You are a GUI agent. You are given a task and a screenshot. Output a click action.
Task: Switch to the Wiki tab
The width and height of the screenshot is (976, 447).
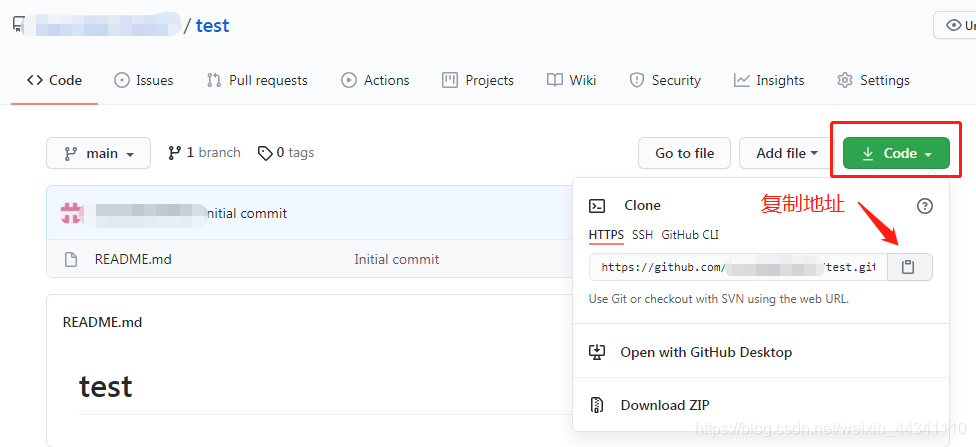tap(571, 80)
